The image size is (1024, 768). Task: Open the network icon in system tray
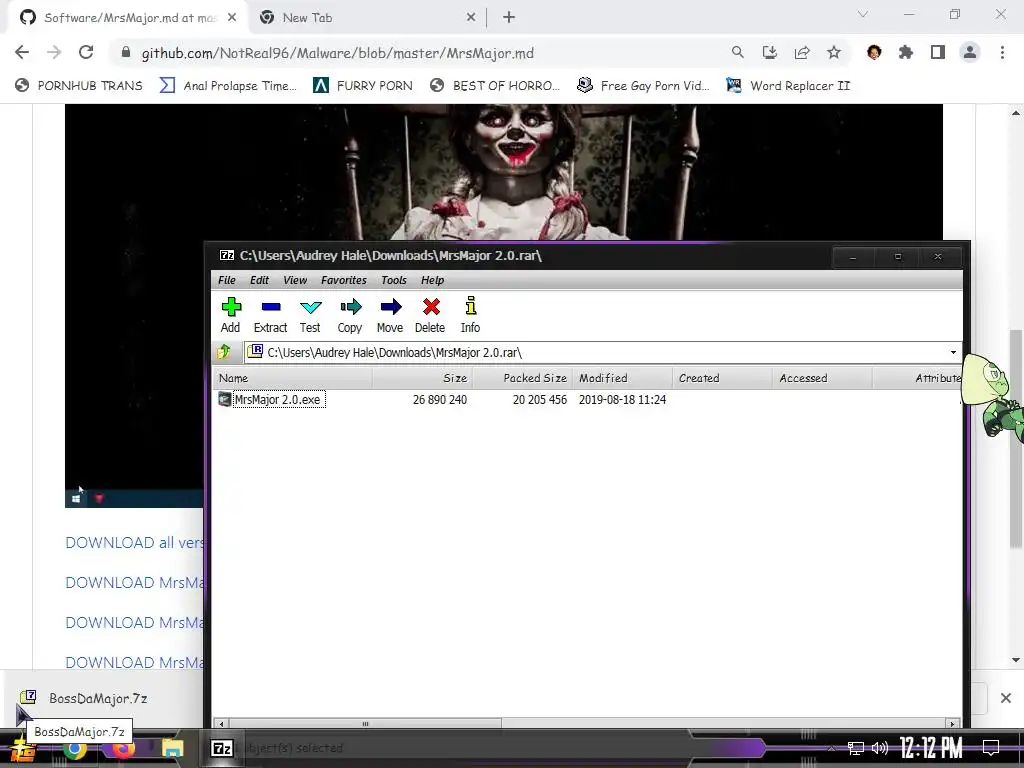coord(856,748)
